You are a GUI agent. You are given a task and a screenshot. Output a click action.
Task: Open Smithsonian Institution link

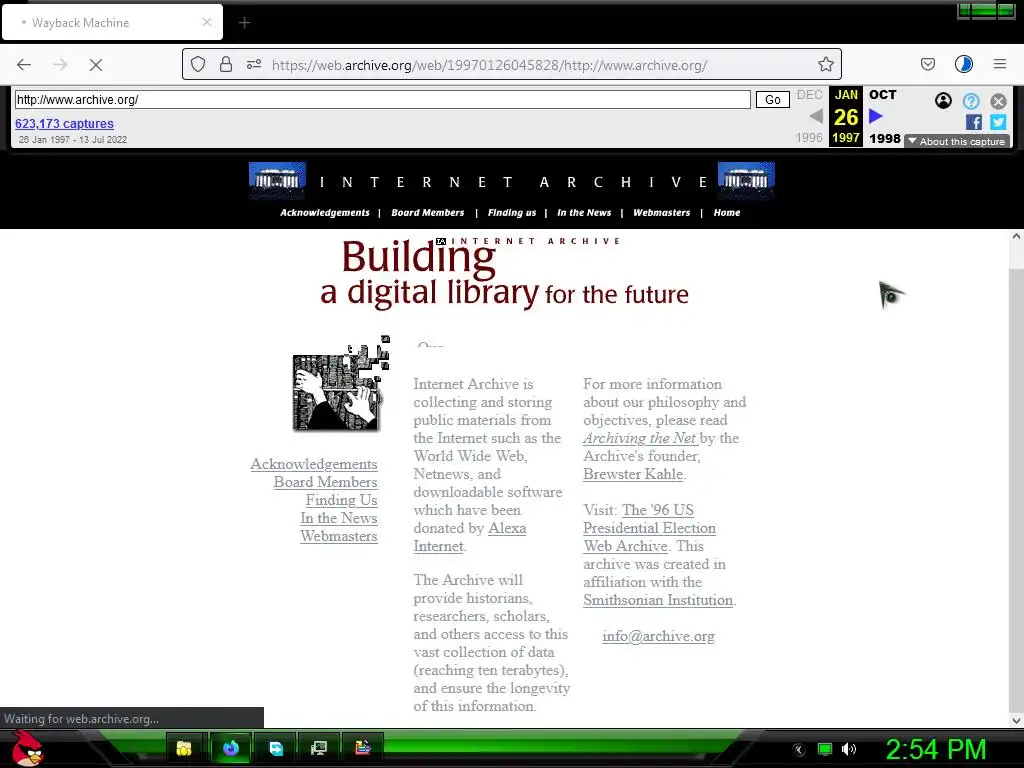[658, 600]
